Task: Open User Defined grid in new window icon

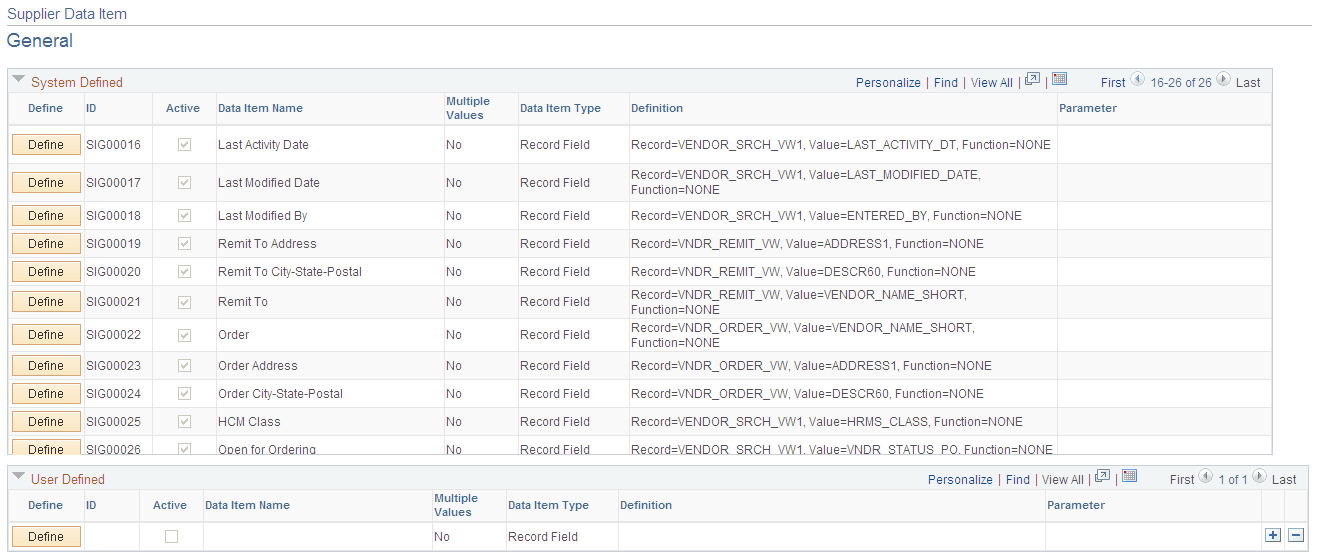Action: (x=1103, y=477)
